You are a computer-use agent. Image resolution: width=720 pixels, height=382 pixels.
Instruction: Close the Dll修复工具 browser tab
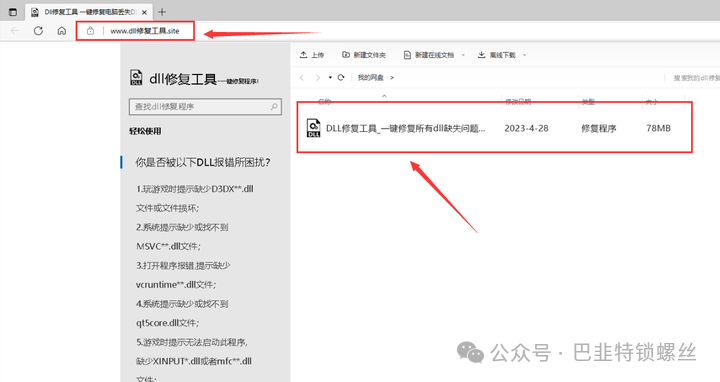click(144, 12)
